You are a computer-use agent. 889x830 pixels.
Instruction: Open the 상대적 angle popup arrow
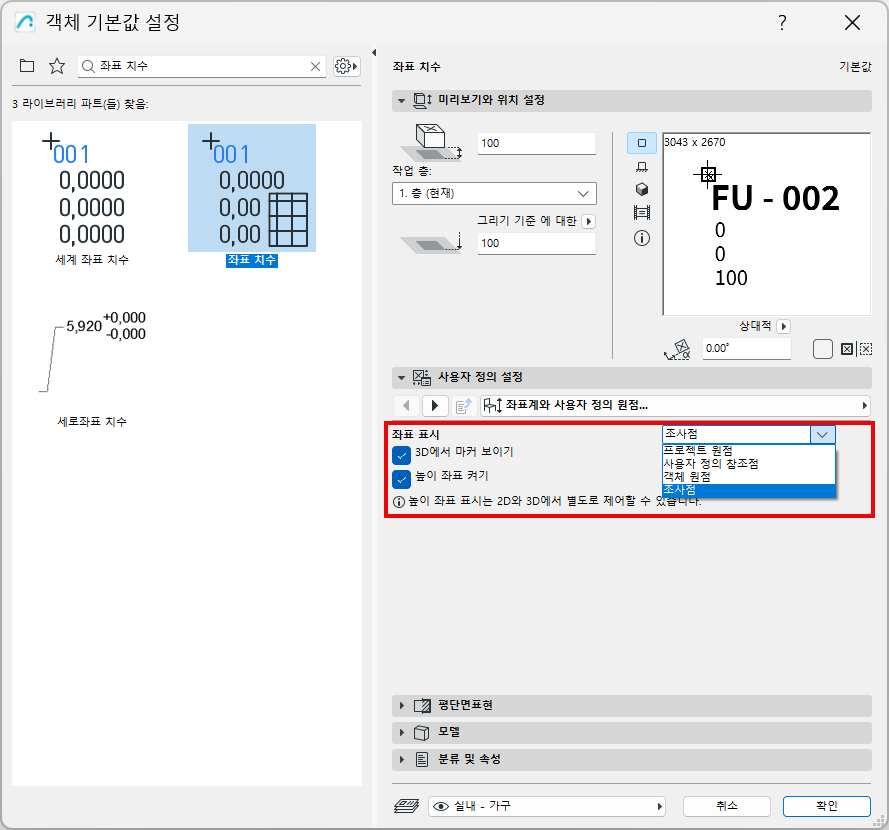[784, 327]
